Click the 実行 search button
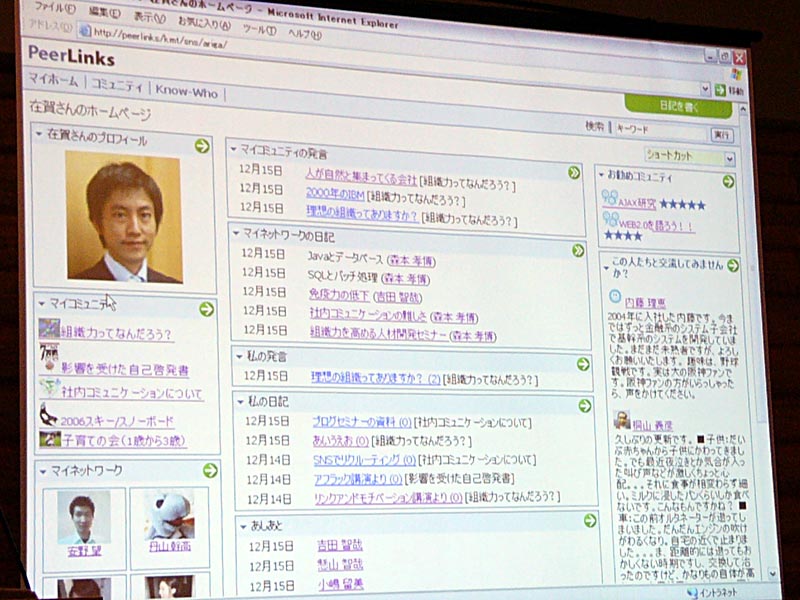 click(722, 135)
